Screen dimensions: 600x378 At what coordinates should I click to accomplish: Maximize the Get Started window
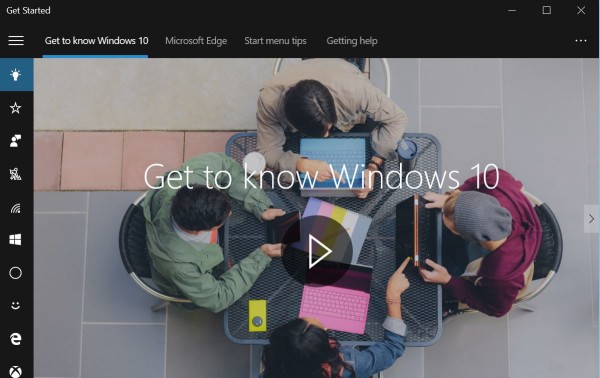click(x=547, y=10)
